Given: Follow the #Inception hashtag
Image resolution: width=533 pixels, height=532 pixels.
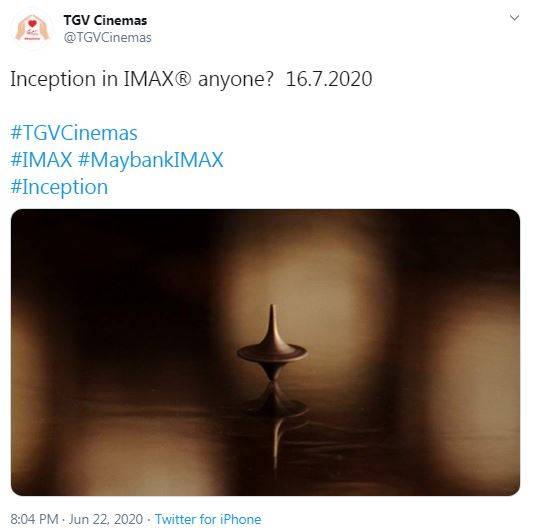Looking at the screenshot, I should [x=59, y=187].
